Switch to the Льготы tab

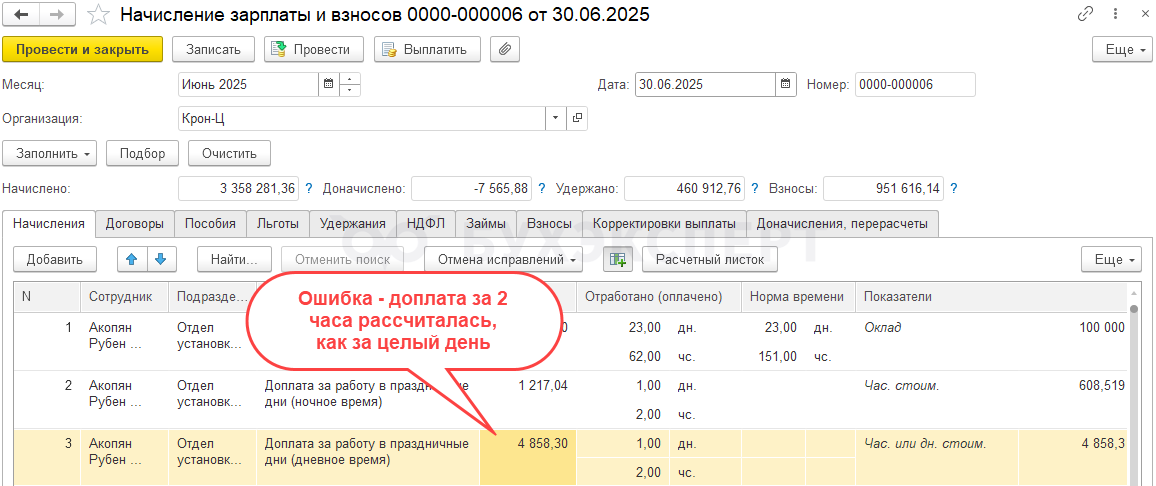coord(278,223)
